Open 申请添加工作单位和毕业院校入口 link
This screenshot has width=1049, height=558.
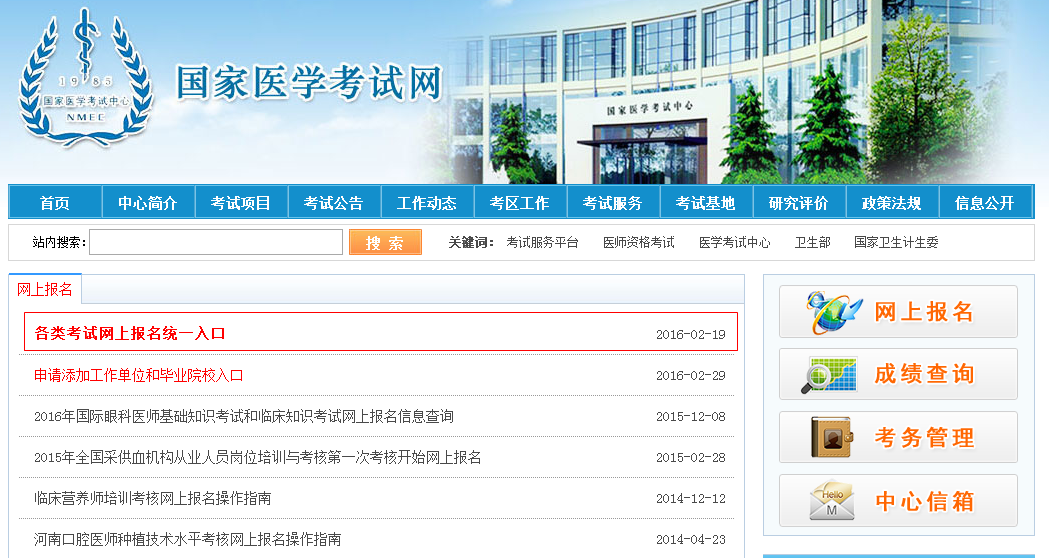click(x=138, y=375)
